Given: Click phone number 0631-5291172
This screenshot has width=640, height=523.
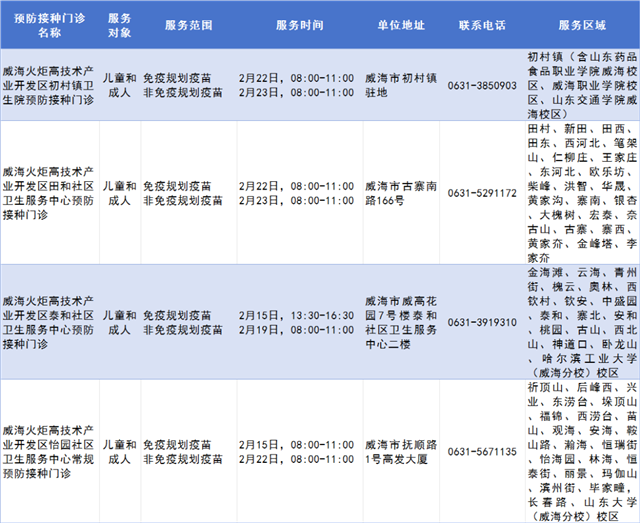Looking at the screenshot, I should tap(481, 193).
